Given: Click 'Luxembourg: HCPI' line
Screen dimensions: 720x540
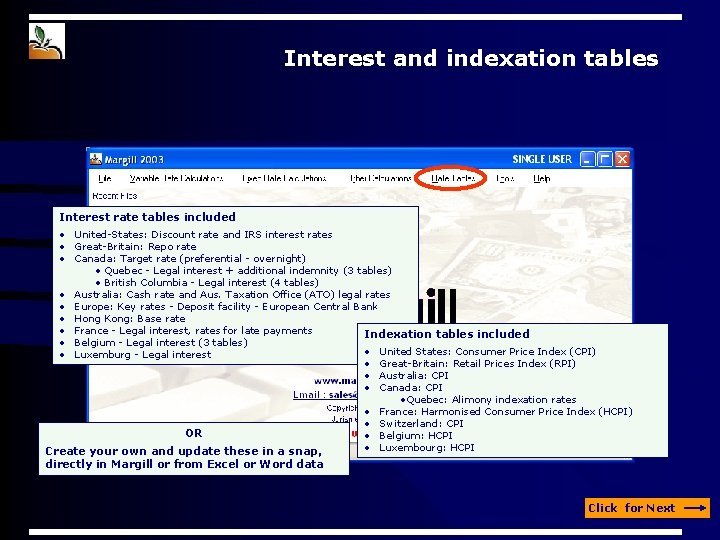Looking at the screenshot, I should click(427, 447).
